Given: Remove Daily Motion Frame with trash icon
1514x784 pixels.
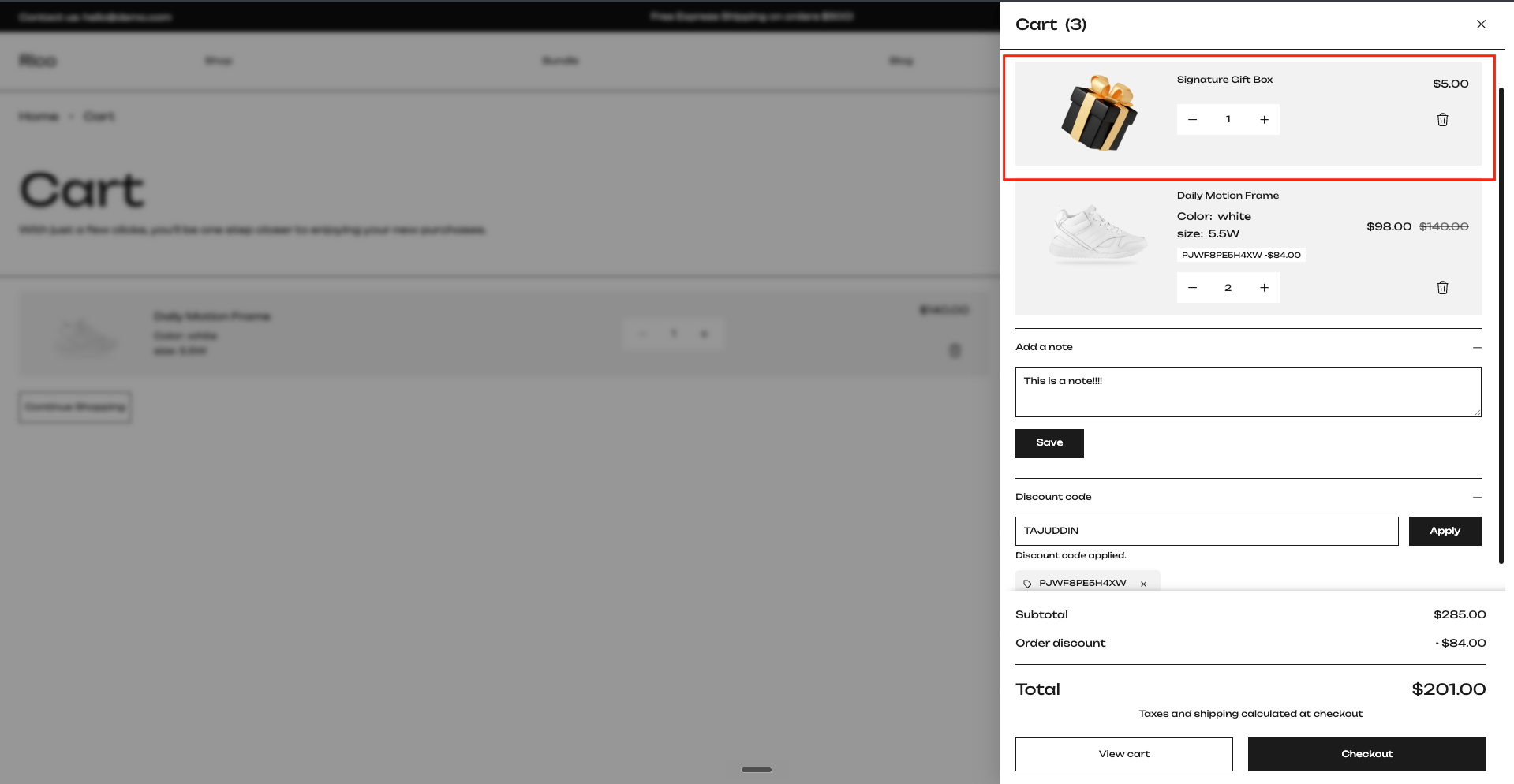Looking at the screenshot, I should click(x=1442, y=288).
